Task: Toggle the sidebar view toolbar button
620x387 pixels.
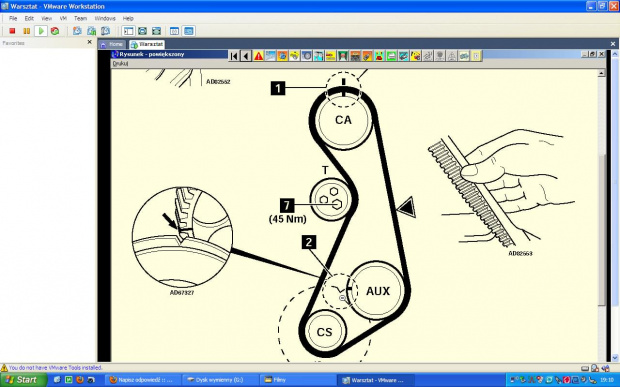Action: (x=128, y=31)
